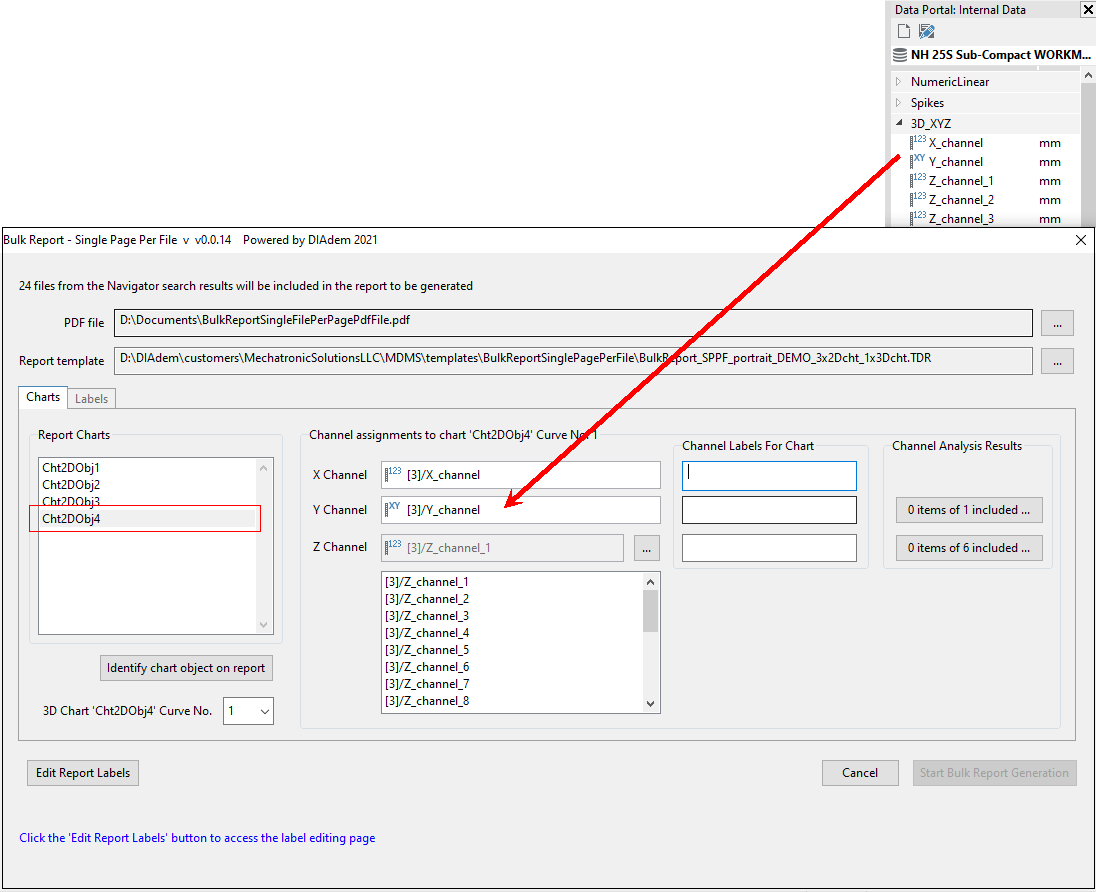1096x892 pixels.
Task: Close the Data Portal panel
Action: (1087, 10)
